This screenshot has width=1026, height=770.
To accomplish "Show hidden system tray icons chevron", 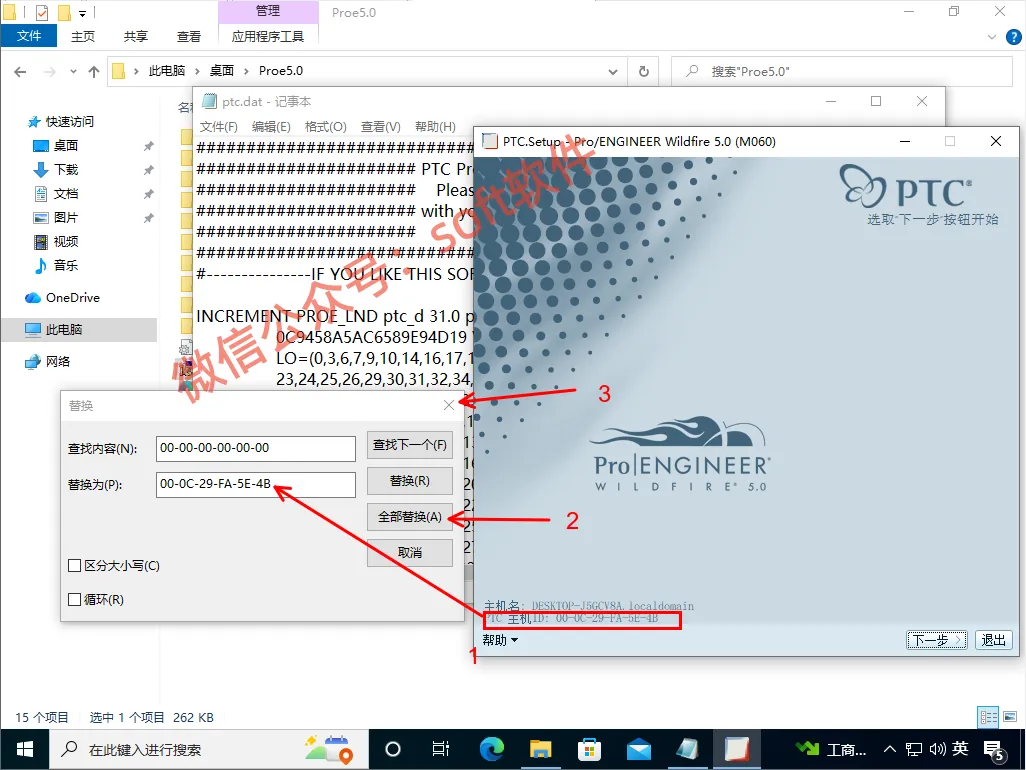I will pos(890,749).
